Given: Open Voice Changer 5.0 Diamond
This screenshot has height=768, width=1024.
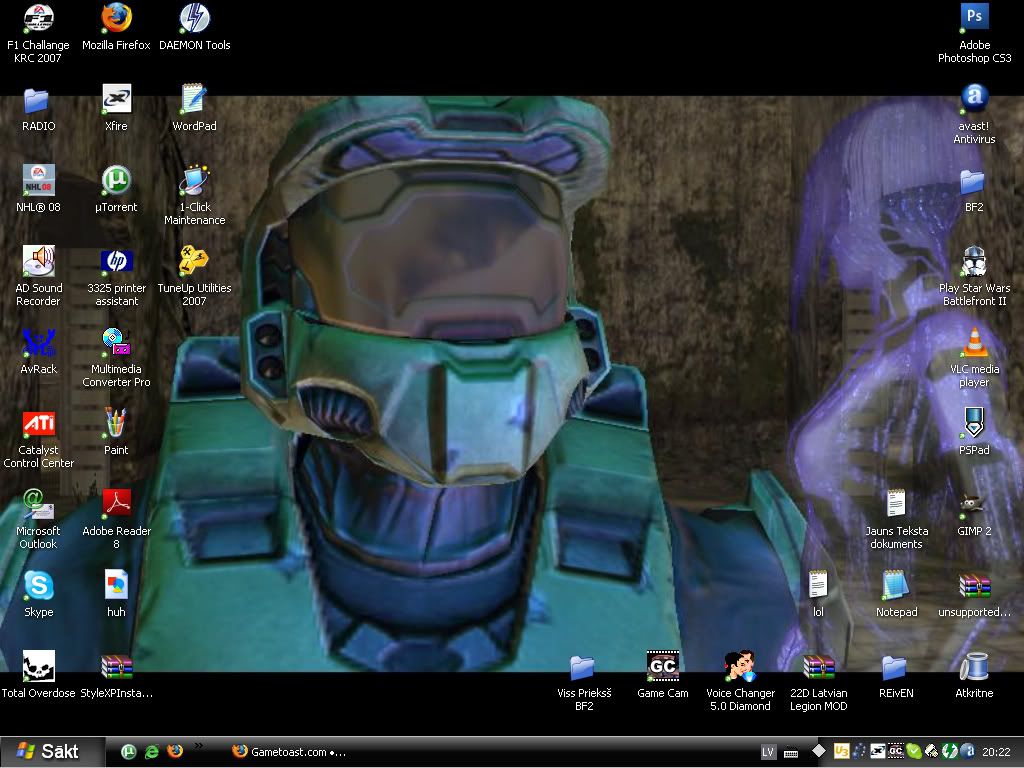Looking at the screenshot, I should coord(740,681).
